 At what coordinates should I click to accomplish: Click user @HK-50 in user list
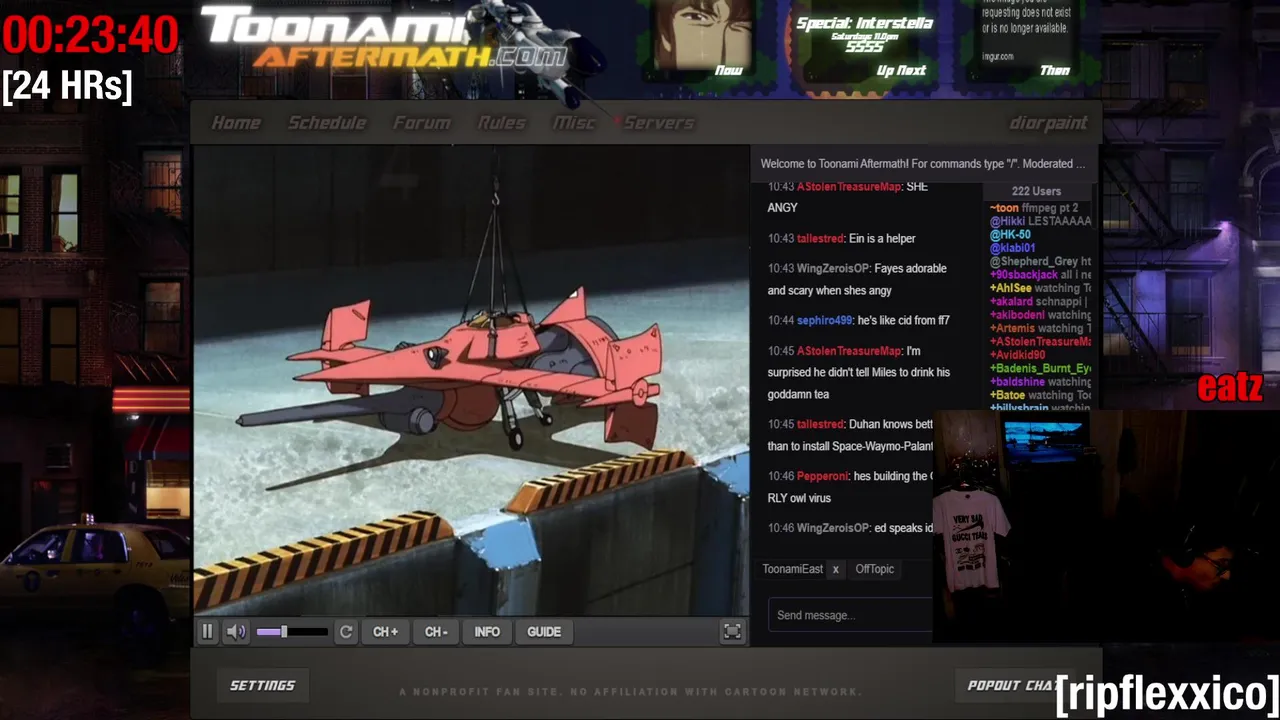[1010, 235]
